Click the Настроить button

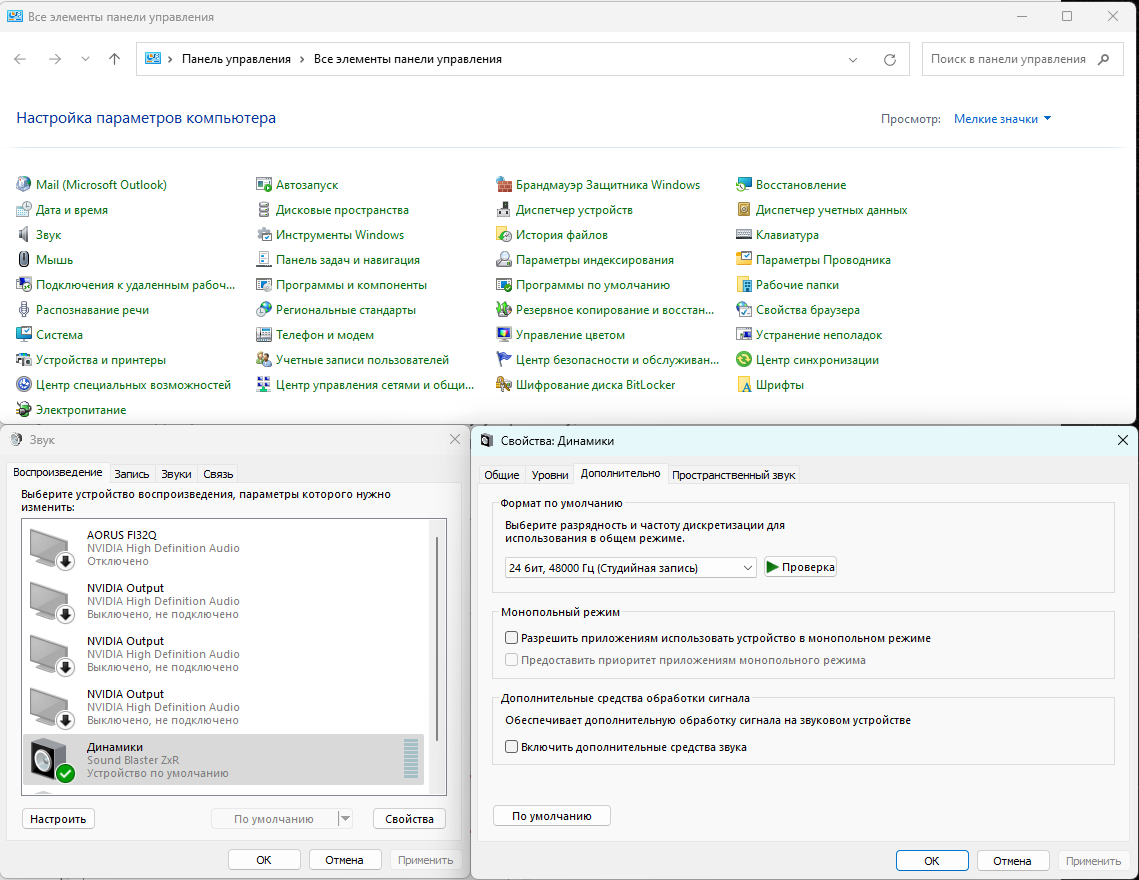[x=58, y=819]
